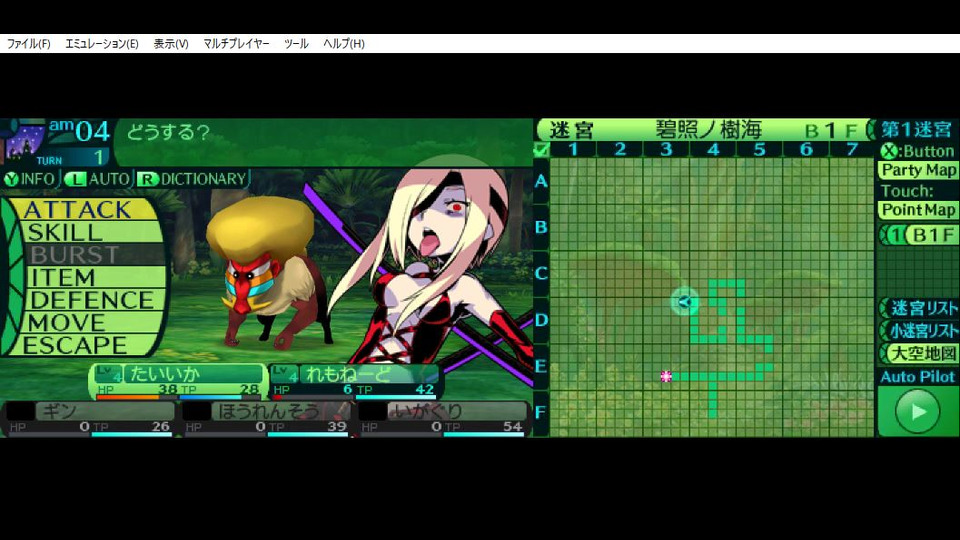Screen dimensions: 960x540
Task: Select the DEFENCE battle command
Action: [x=95, y=300]
